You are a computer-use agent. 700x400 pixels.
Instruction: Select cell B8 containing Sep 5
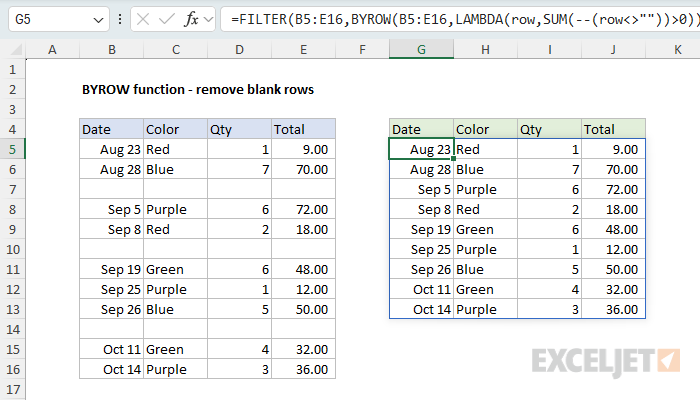click(112, 209)
